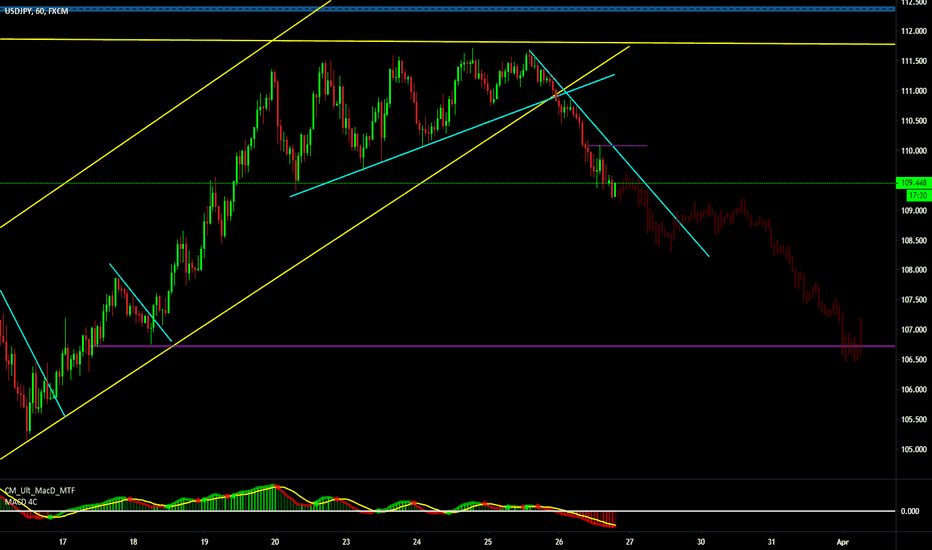Click date label 18 on time axis
This screenshot has width=932, height=550.
[x=133, y=542]
